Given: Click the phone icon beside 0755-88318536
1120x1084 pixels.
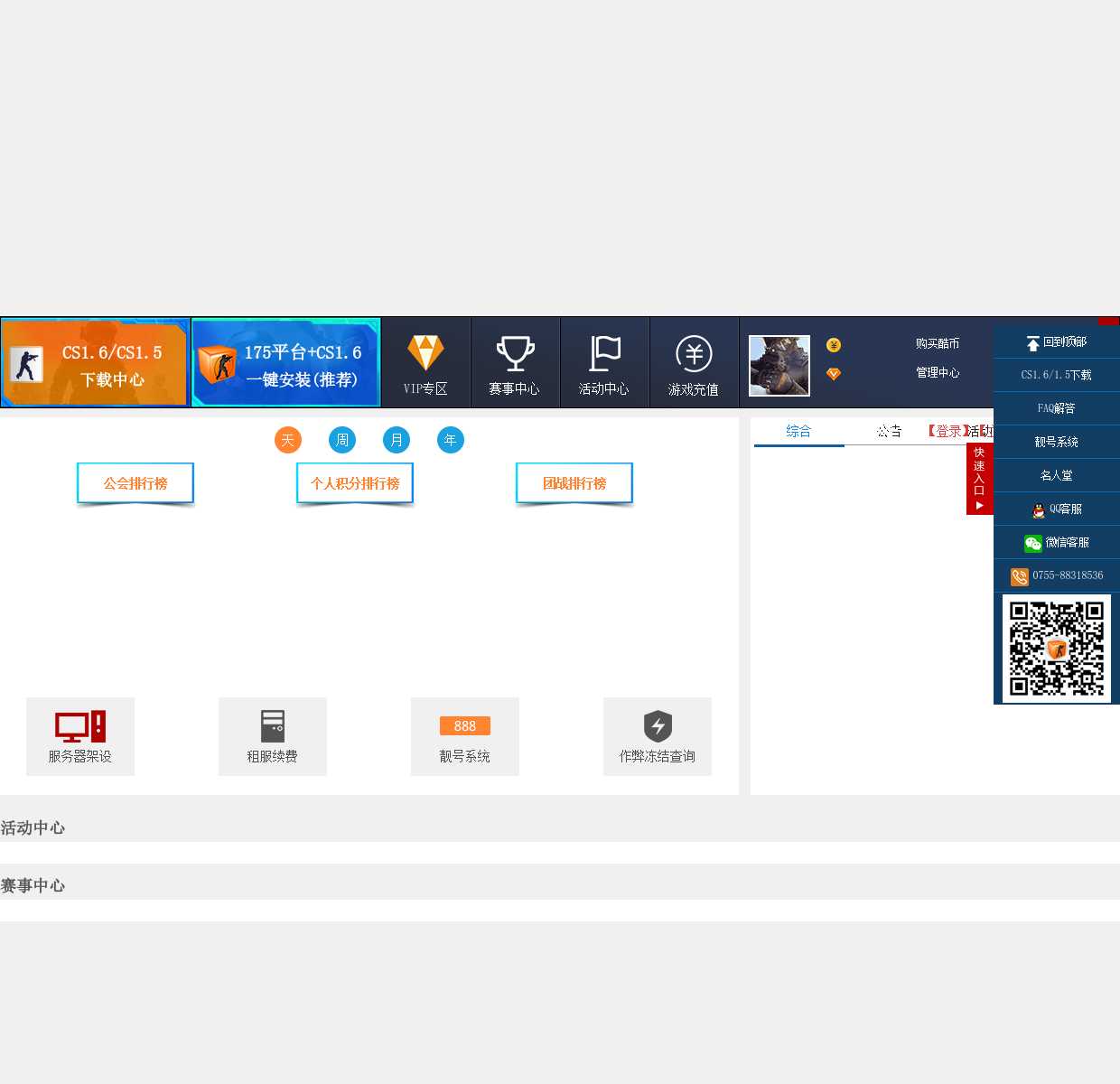Looking at the screenshot, I should 1020,576.
